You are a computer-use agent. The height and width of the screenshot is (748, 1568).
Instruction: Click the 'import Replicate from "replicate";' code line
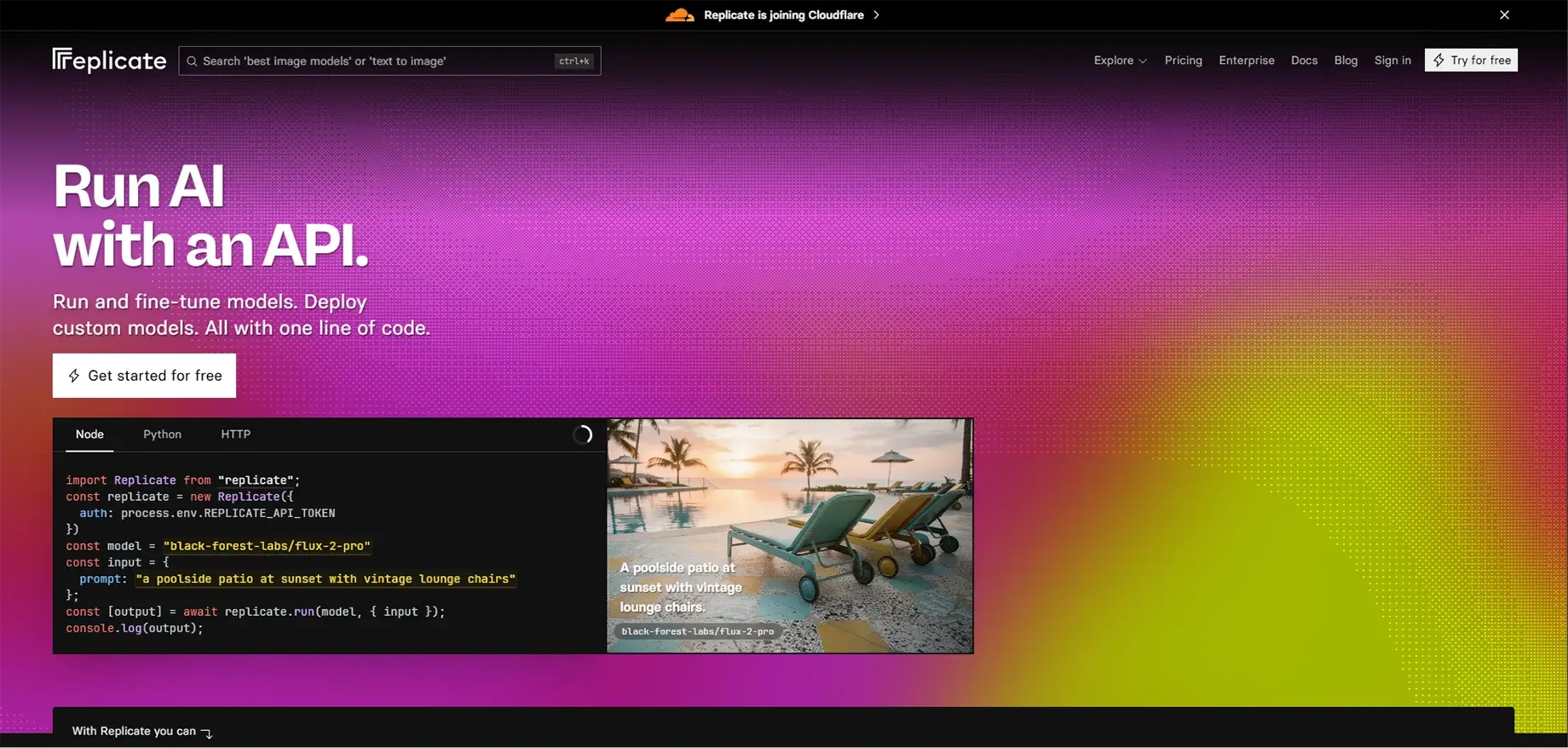(183, 480)
